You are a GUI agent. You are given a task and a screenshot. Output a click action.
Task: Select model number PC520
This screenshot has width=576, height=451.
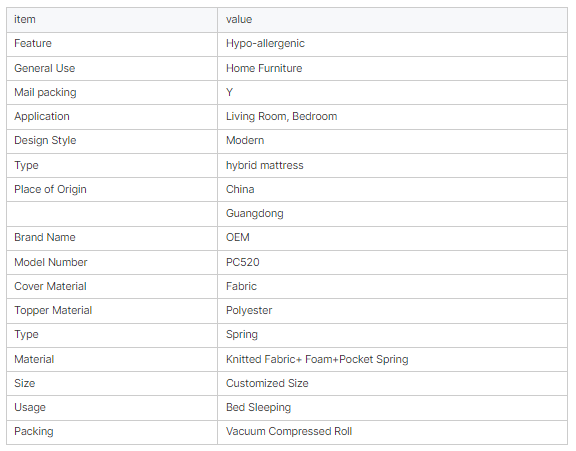tap(242, 262)
